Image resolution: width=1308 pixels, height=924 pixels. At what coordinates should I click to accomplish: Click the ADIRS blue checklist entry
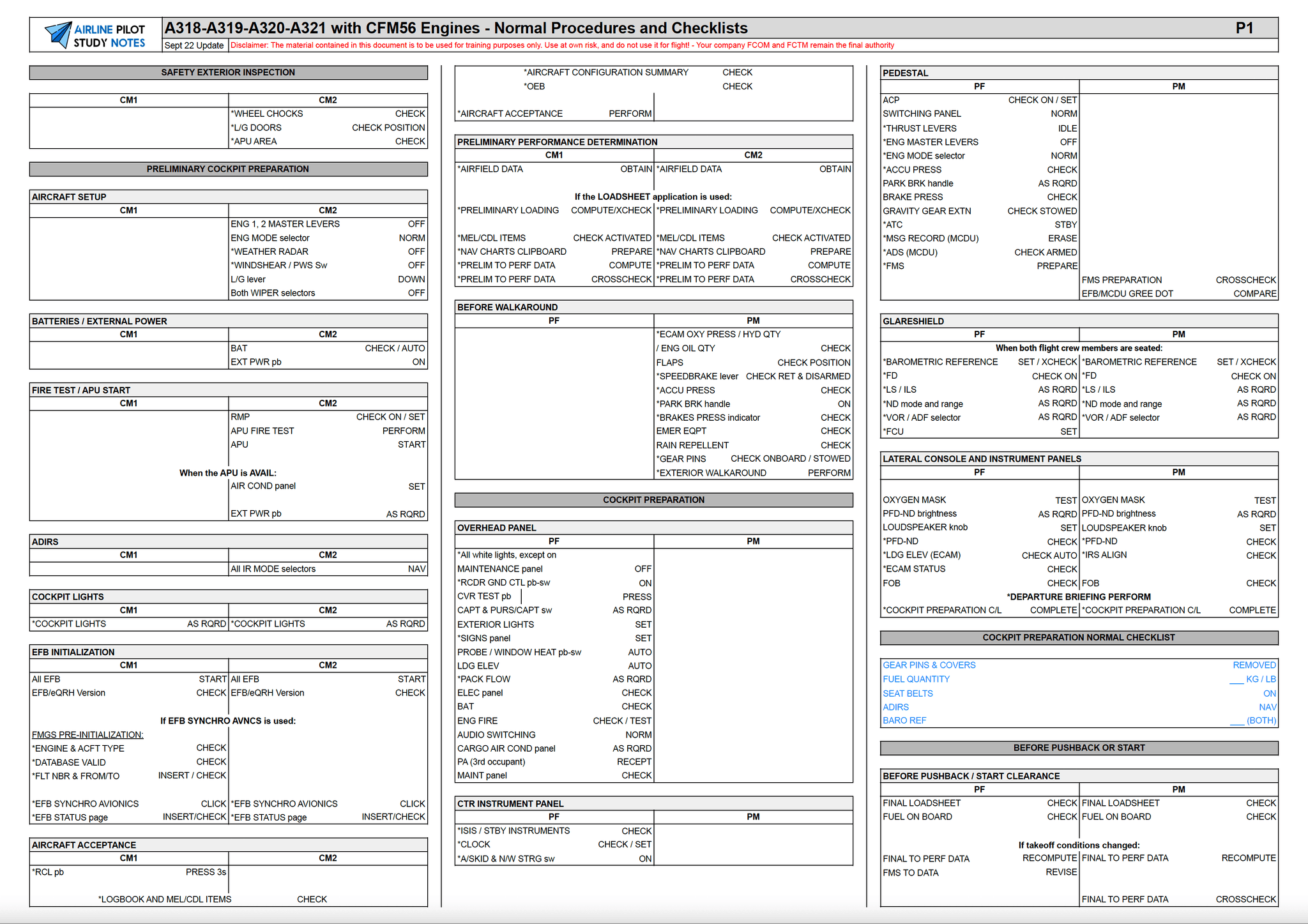(895, 707)
